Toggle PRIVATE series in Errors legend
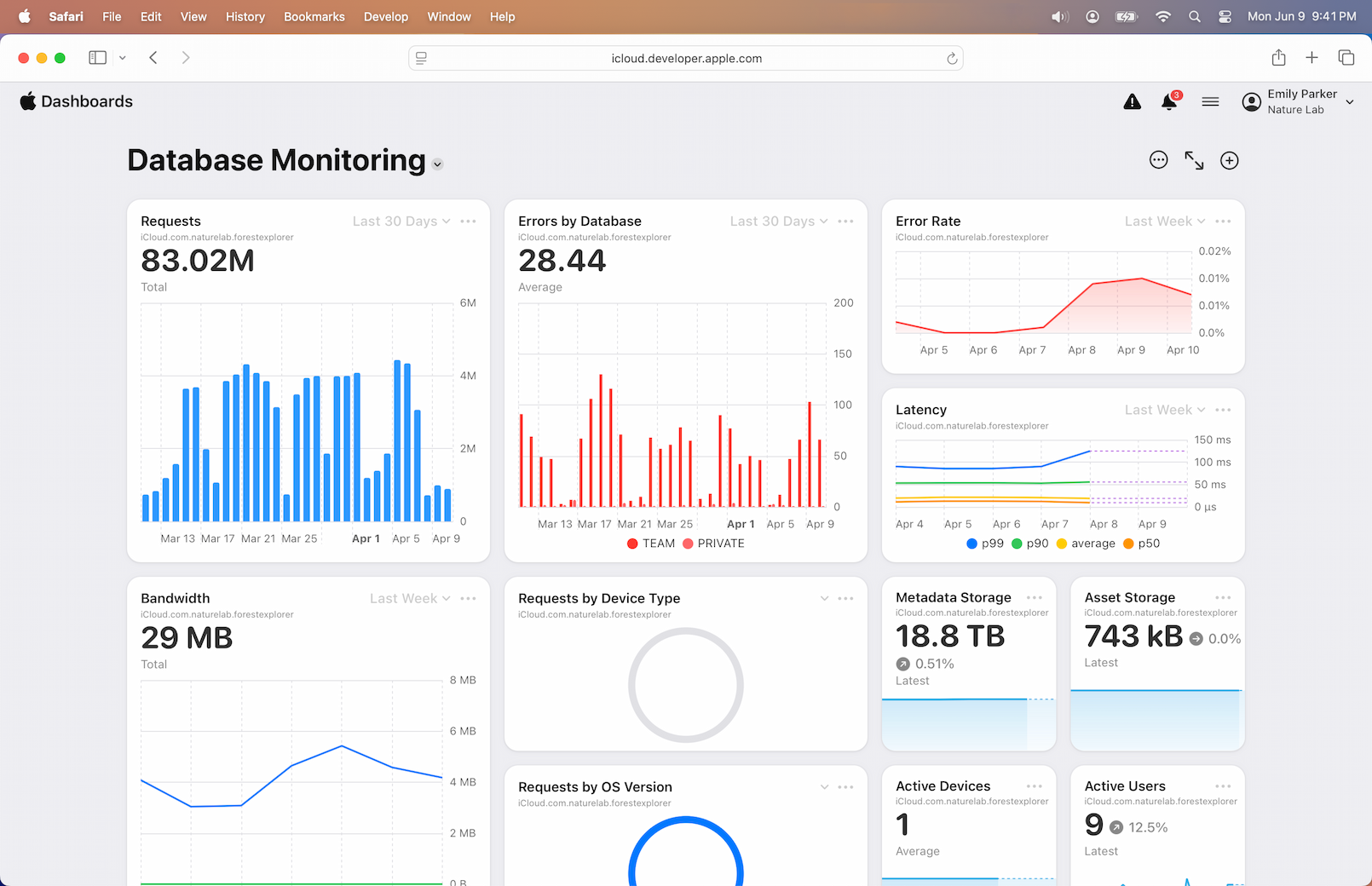 coord(713,544)
